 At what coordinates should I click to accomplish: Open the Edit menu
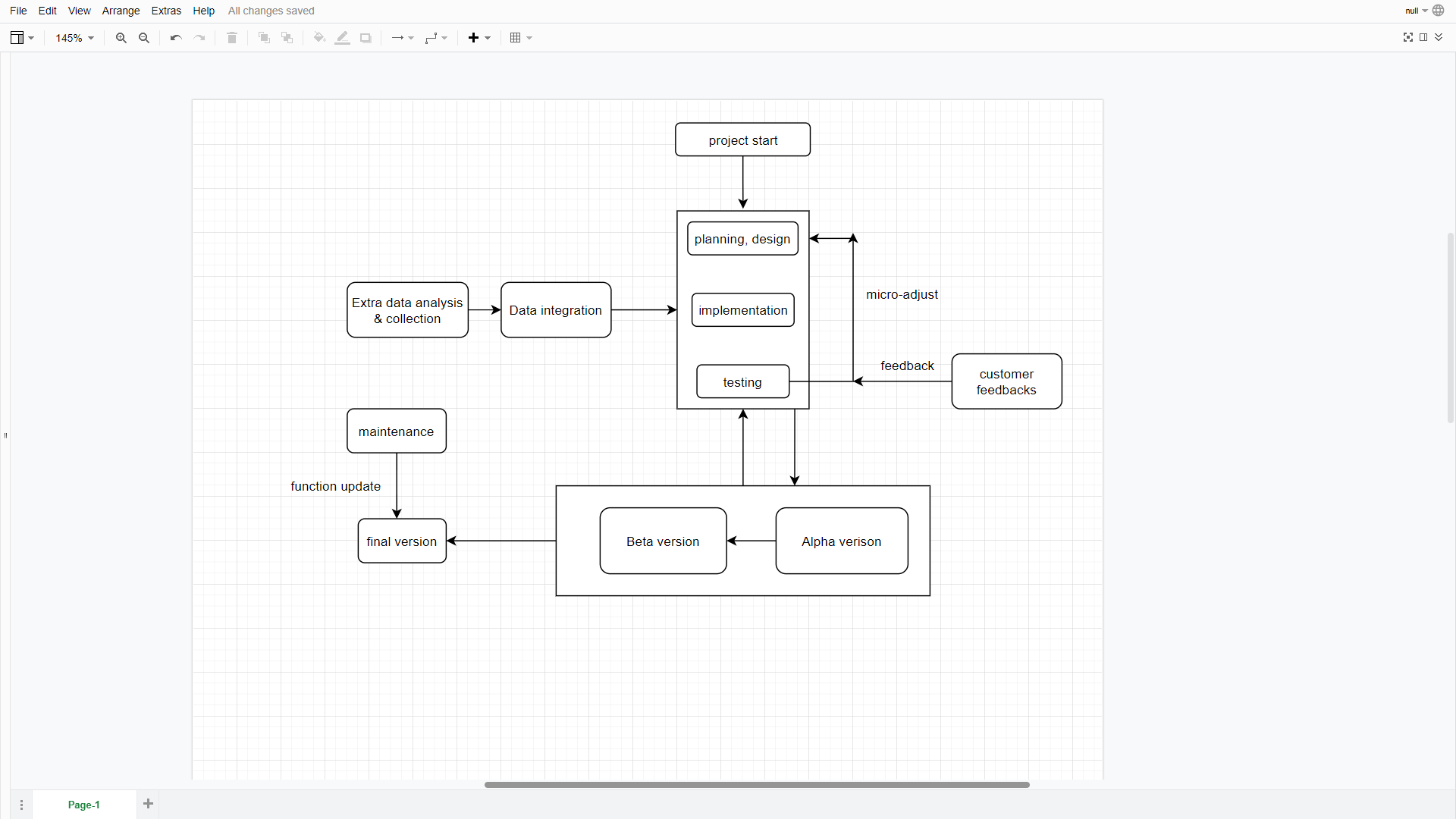tap(48, 11)
